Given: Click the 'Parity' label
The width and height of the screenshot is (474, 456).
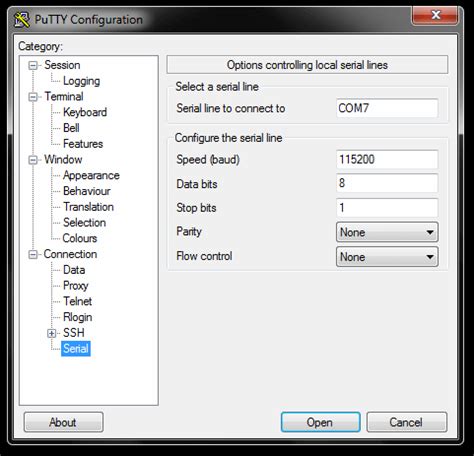Looking at the screenshot, I should pyautogui.click(x=189, y=232).
